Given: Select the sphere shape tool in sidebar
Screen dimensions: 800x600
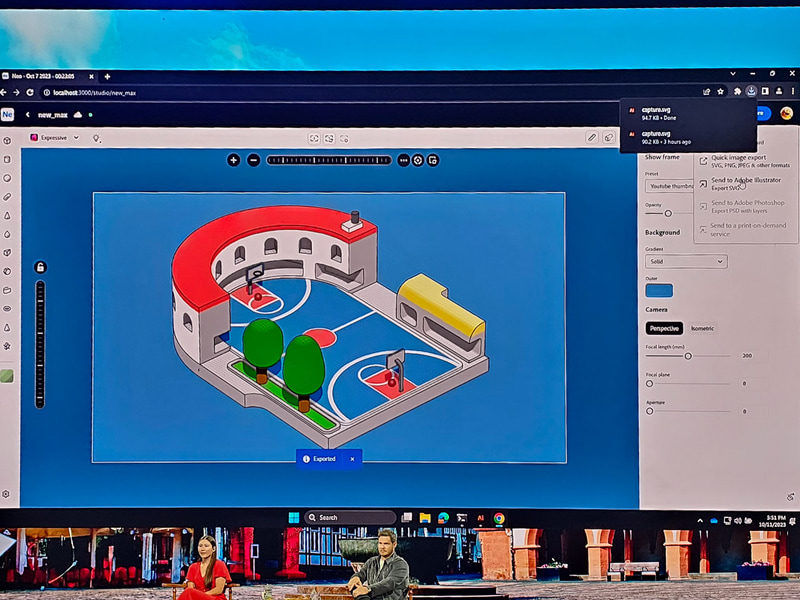Looking at the screenshot, I should (7, 178).
